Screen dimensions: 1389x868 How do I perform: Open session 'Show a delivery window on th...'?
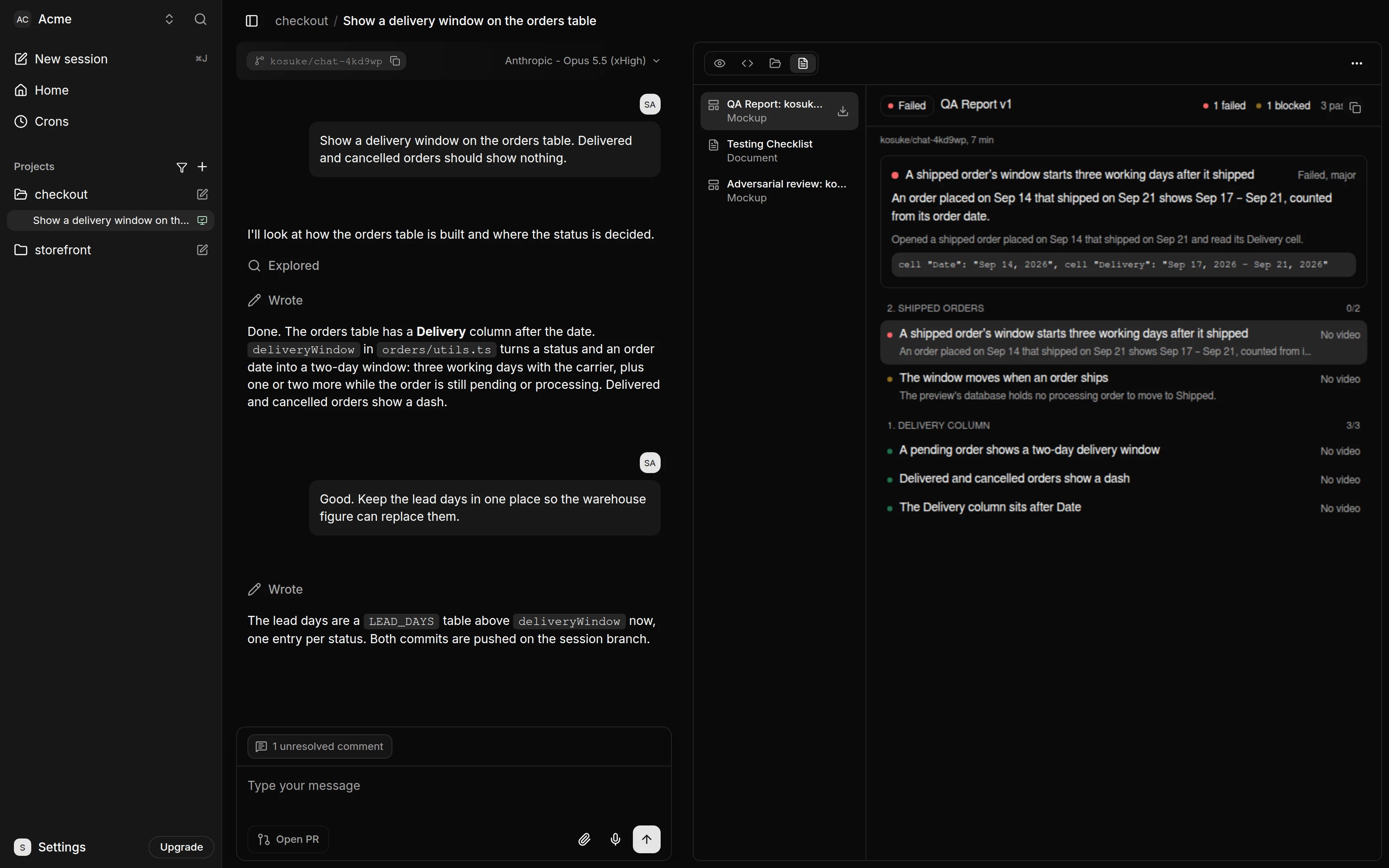click(111, 220)
